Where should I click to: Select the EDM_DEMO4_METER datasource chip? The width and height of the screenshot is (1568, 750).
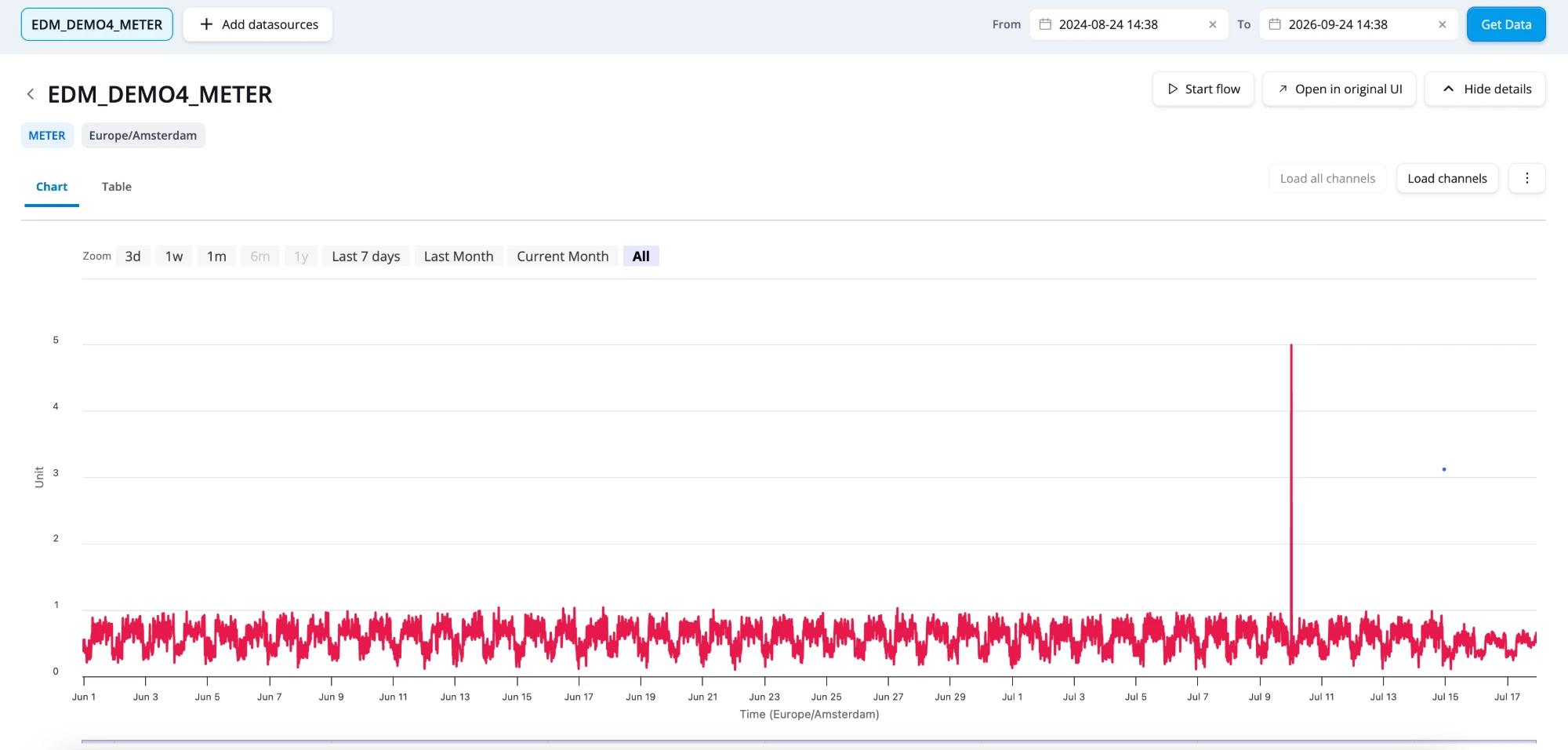click(x=96, y=24)
